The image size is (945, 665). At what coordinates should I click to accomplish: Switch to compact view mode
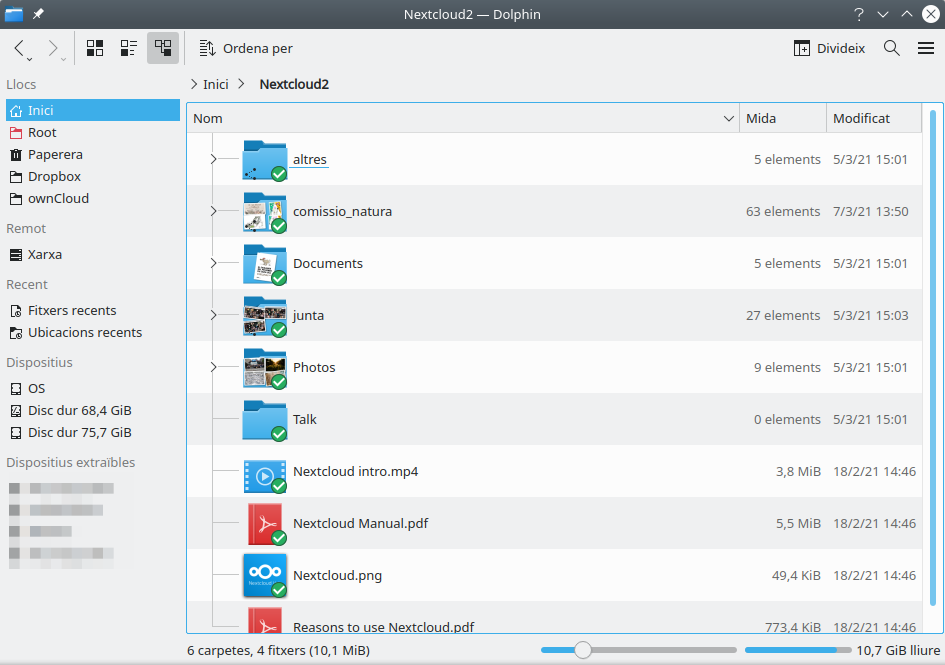[x=128, y=48]
